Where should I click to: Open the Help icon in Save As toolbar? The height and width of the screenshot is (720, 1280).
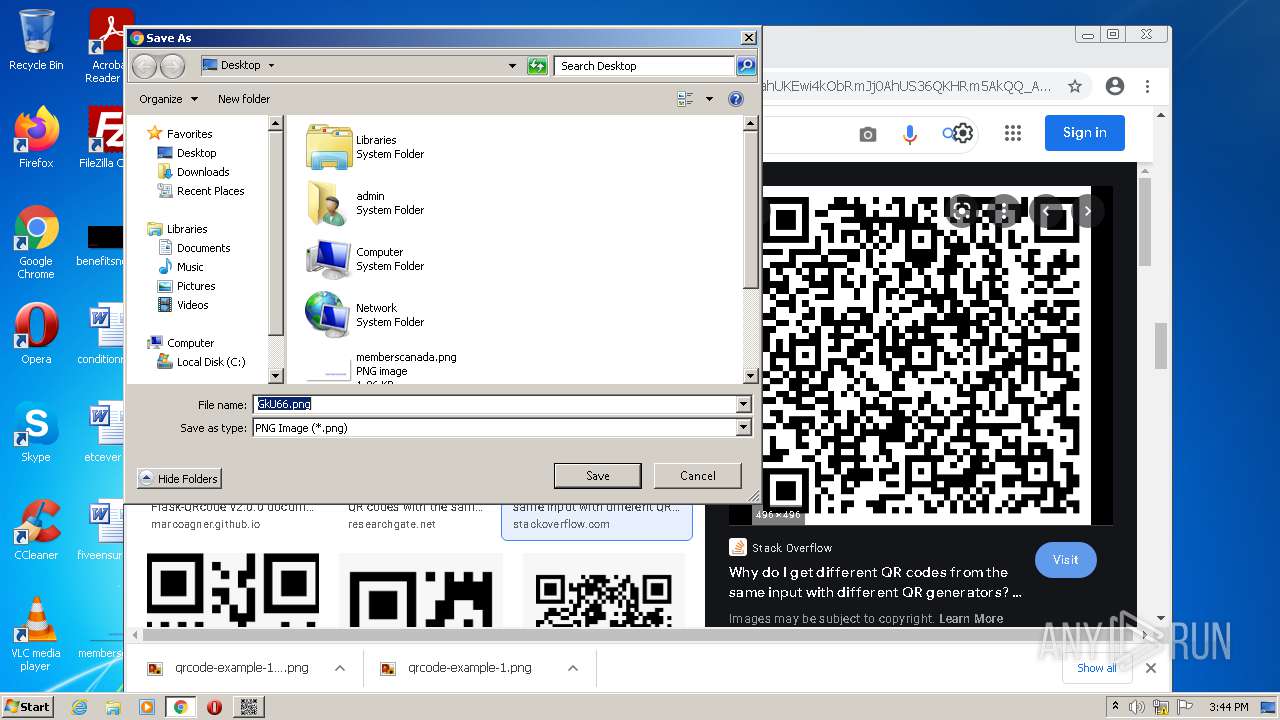coord(736,99)
